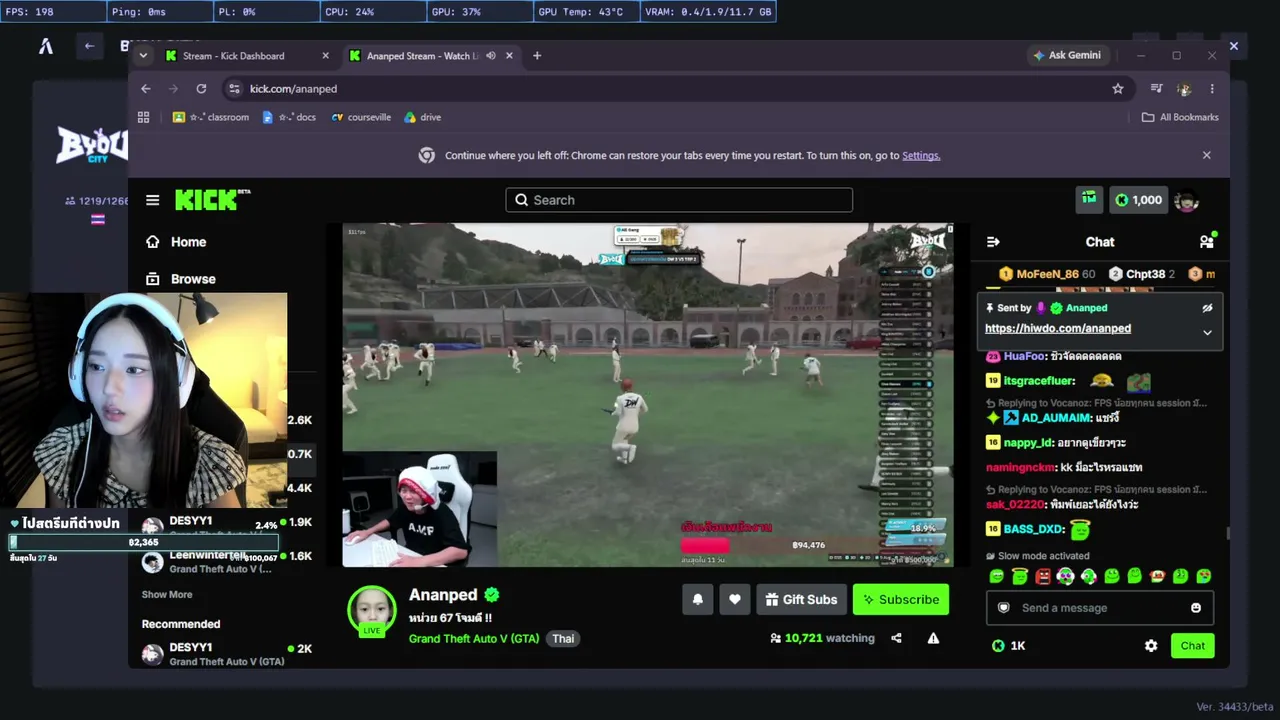Go back in Chrome

[x=146, y=89]
